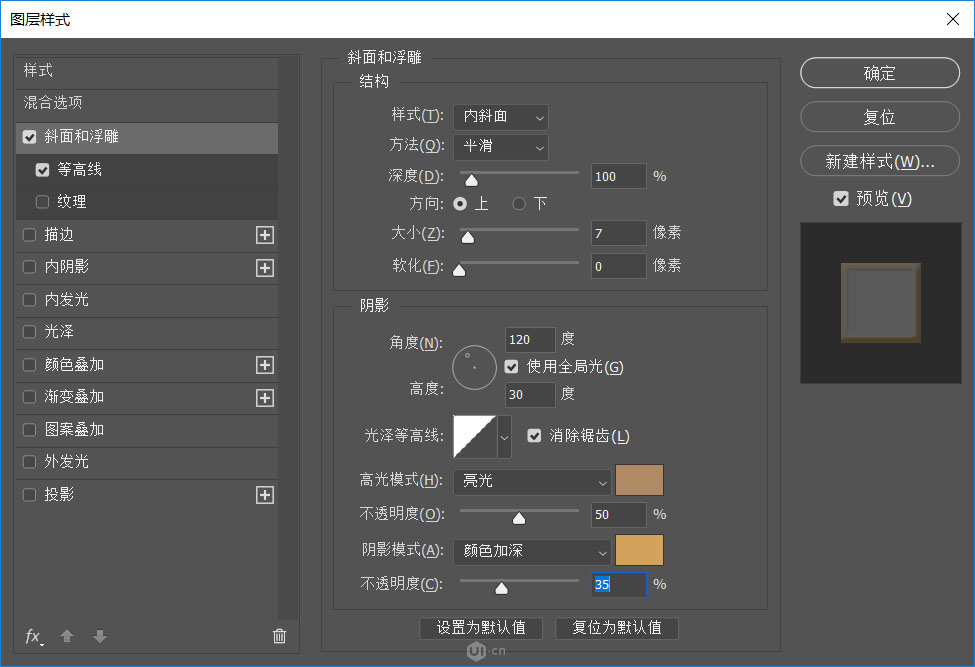Screen dimensions: 975x667
Task: Click the style preview thumbnail
Action: [x=880, y=303]
